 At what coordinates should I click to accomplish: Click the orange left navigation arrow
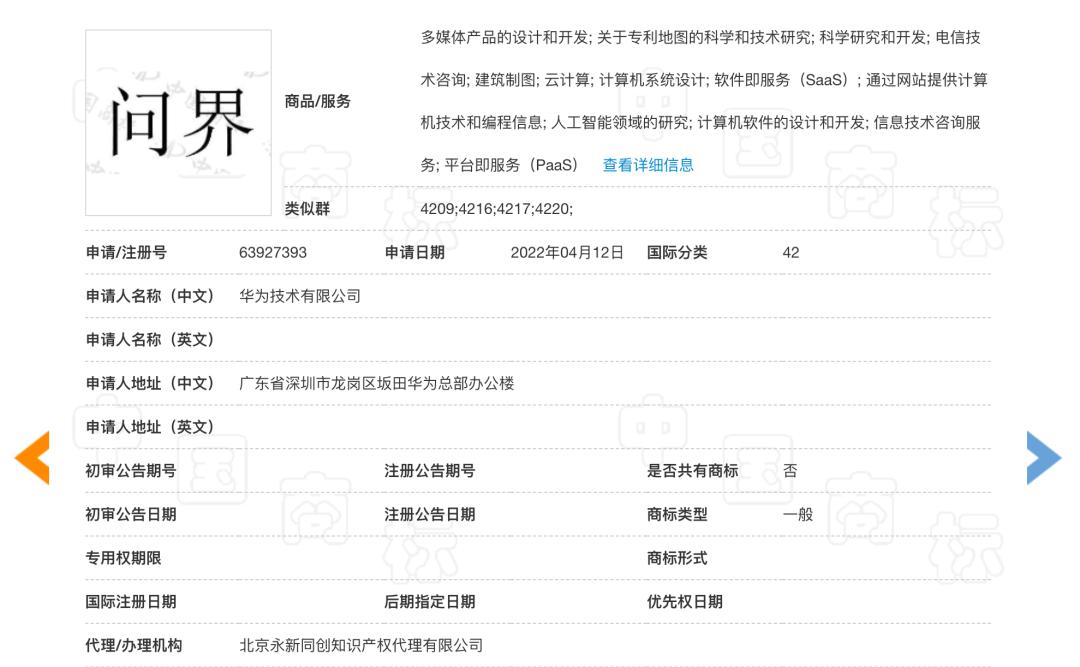tap(31, 457)
